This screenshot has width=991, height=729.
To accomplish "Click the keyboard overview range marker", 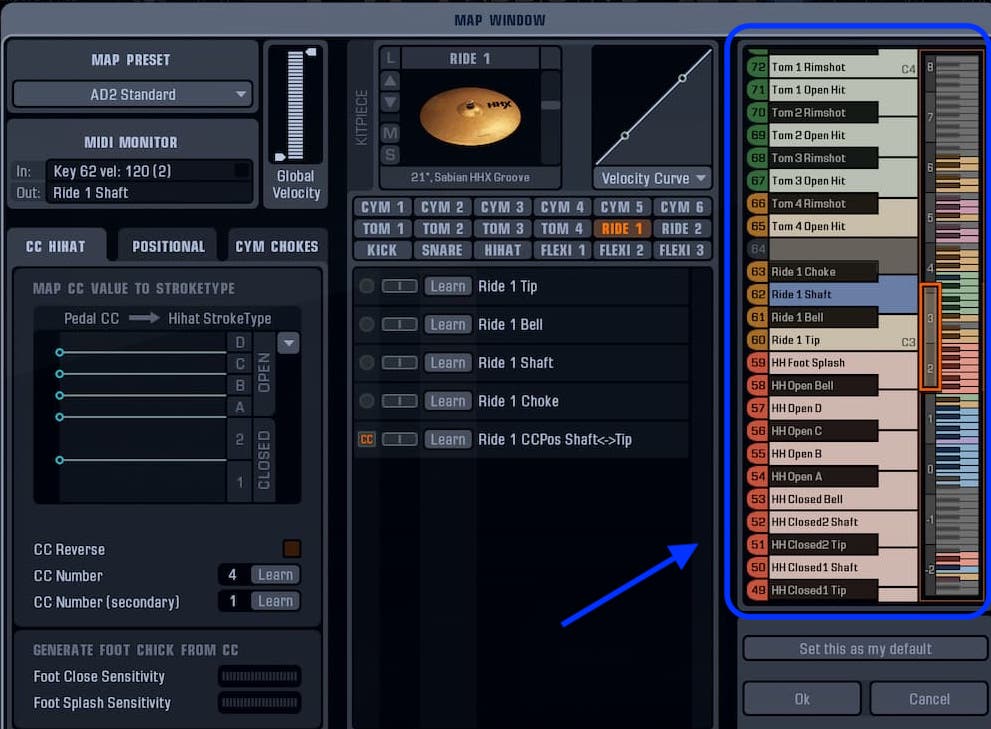I will click(930, 337).
